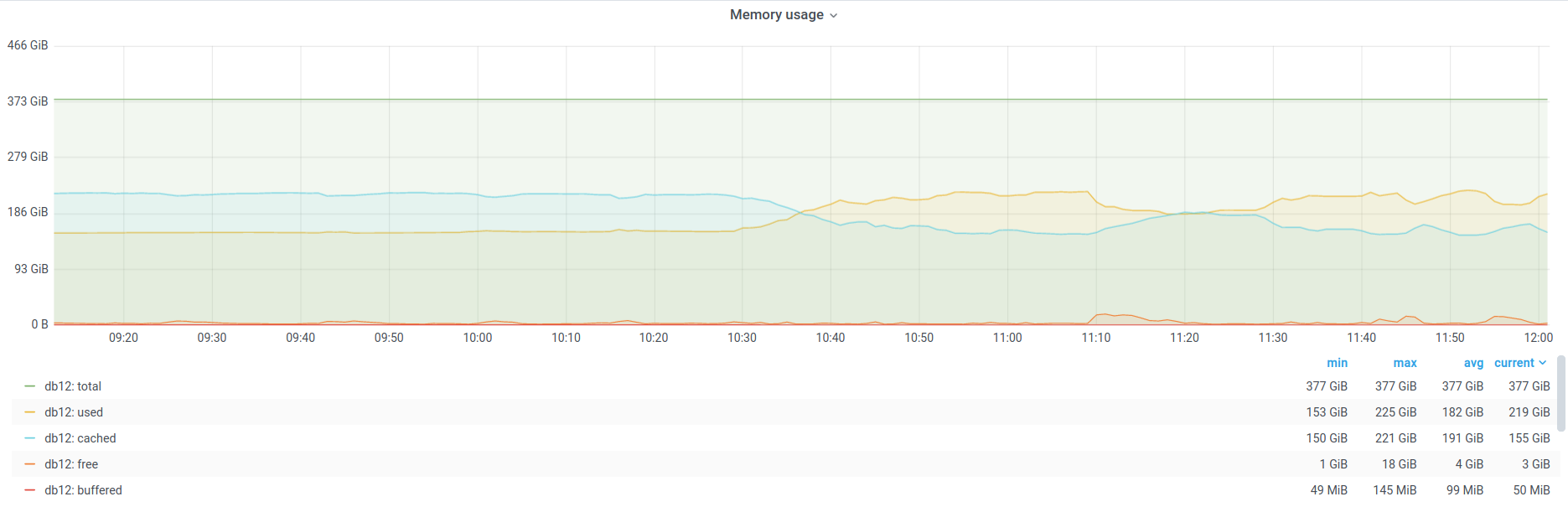
Task: Toggle the db12: total series visibility
Action: click(x=73, y=386)
